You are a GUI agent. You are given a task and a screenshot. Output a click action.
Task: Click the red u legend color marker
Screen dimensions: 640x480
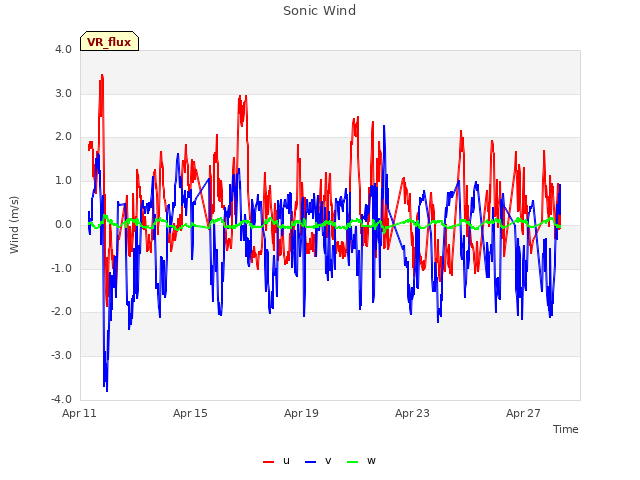pos(268,462)
